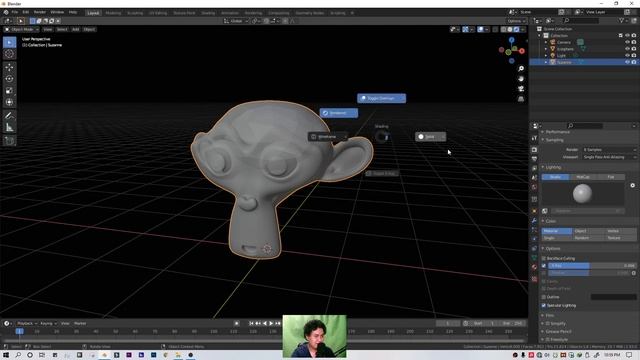Image resolution: width=640 pixels, height=360 pixels.
Task: Click the timeline play button
Action: (271, 323)
